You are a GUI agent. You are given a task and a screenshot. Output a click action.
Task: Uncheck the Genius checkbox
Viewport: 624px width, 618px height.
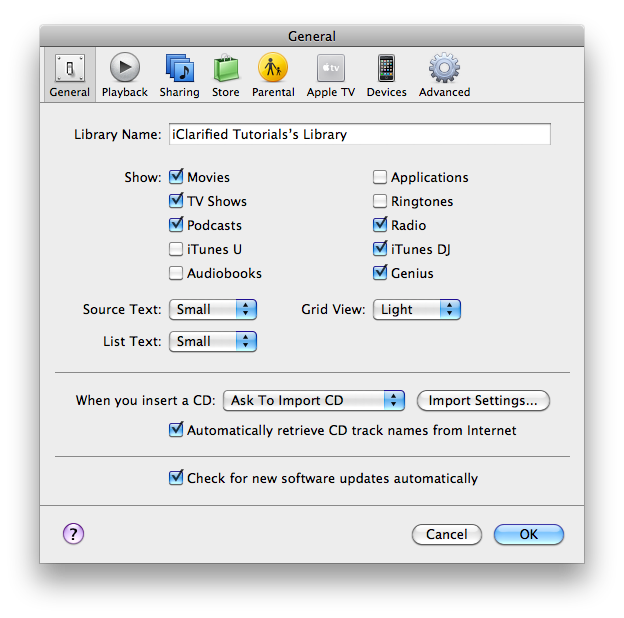coord(380,273)
